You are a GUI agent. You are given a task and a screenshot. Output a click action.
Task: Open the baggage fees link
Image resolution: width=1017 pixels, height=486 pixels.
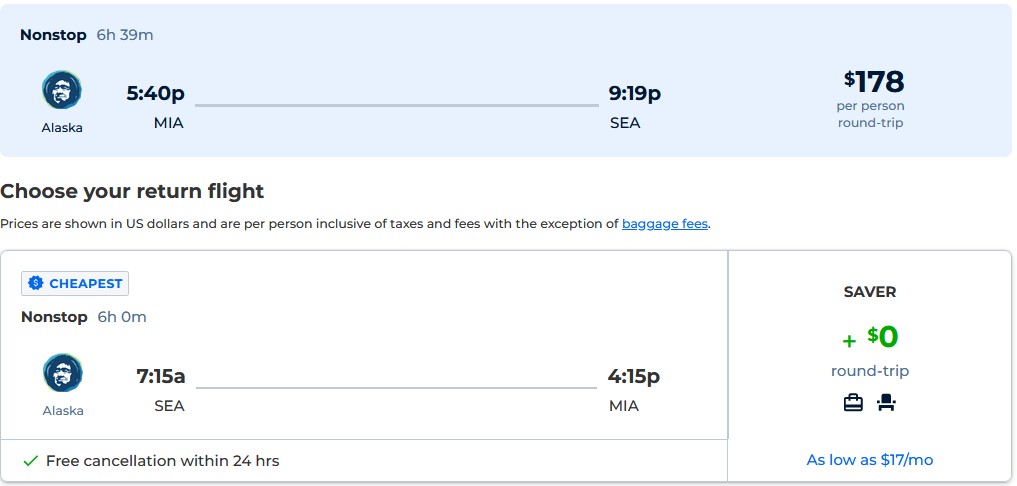click(664, 224)
